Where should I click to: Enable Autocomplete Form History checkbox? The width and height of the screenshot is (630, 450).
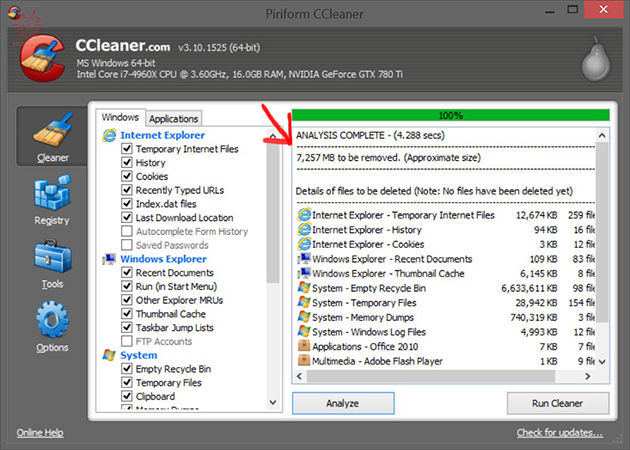(127, 231)
